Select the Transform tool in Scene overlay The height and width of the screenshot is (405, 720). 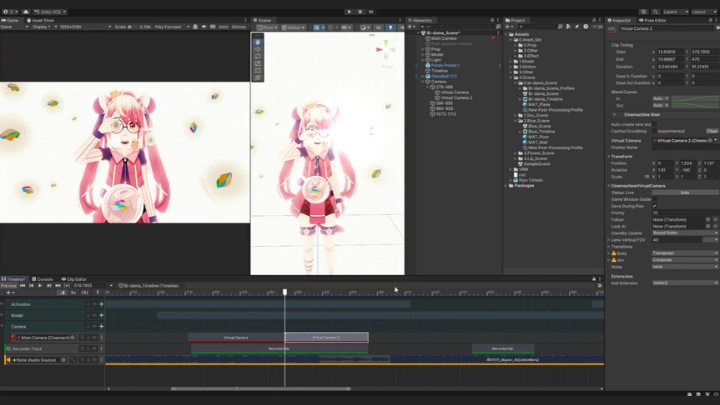click(258, 78)
